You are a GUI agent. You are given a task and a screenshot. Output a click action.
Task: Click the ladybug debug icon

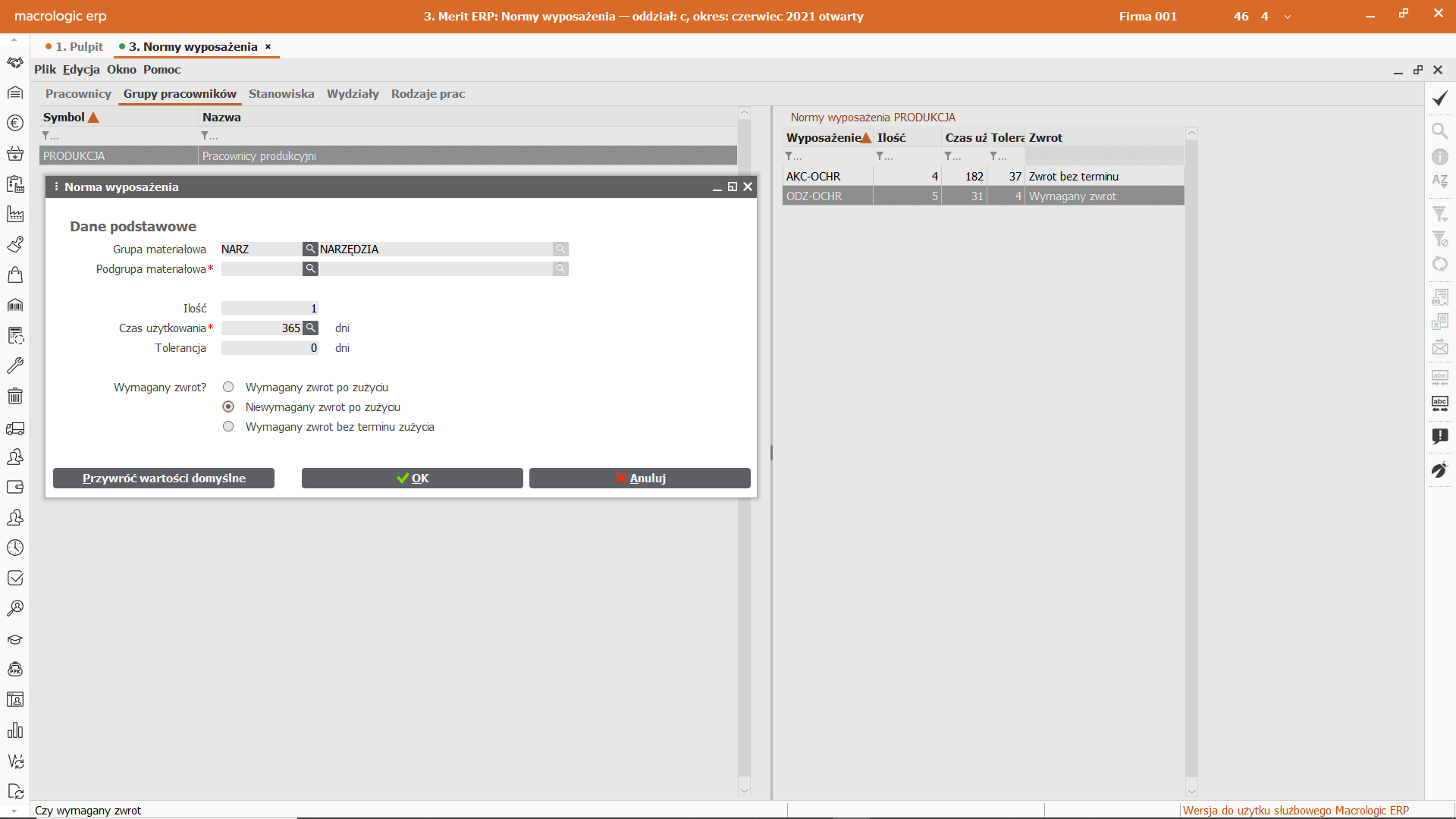pos(1439,470)
